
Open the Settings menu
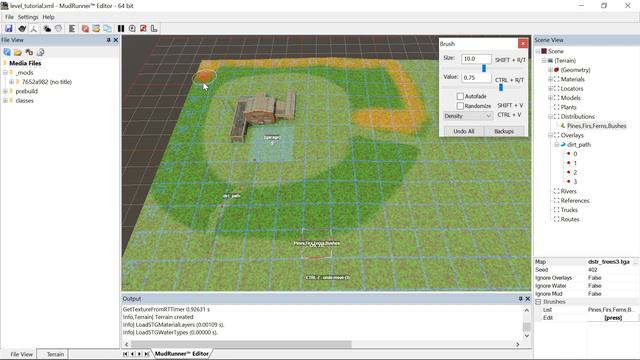(x=28, y=17)
